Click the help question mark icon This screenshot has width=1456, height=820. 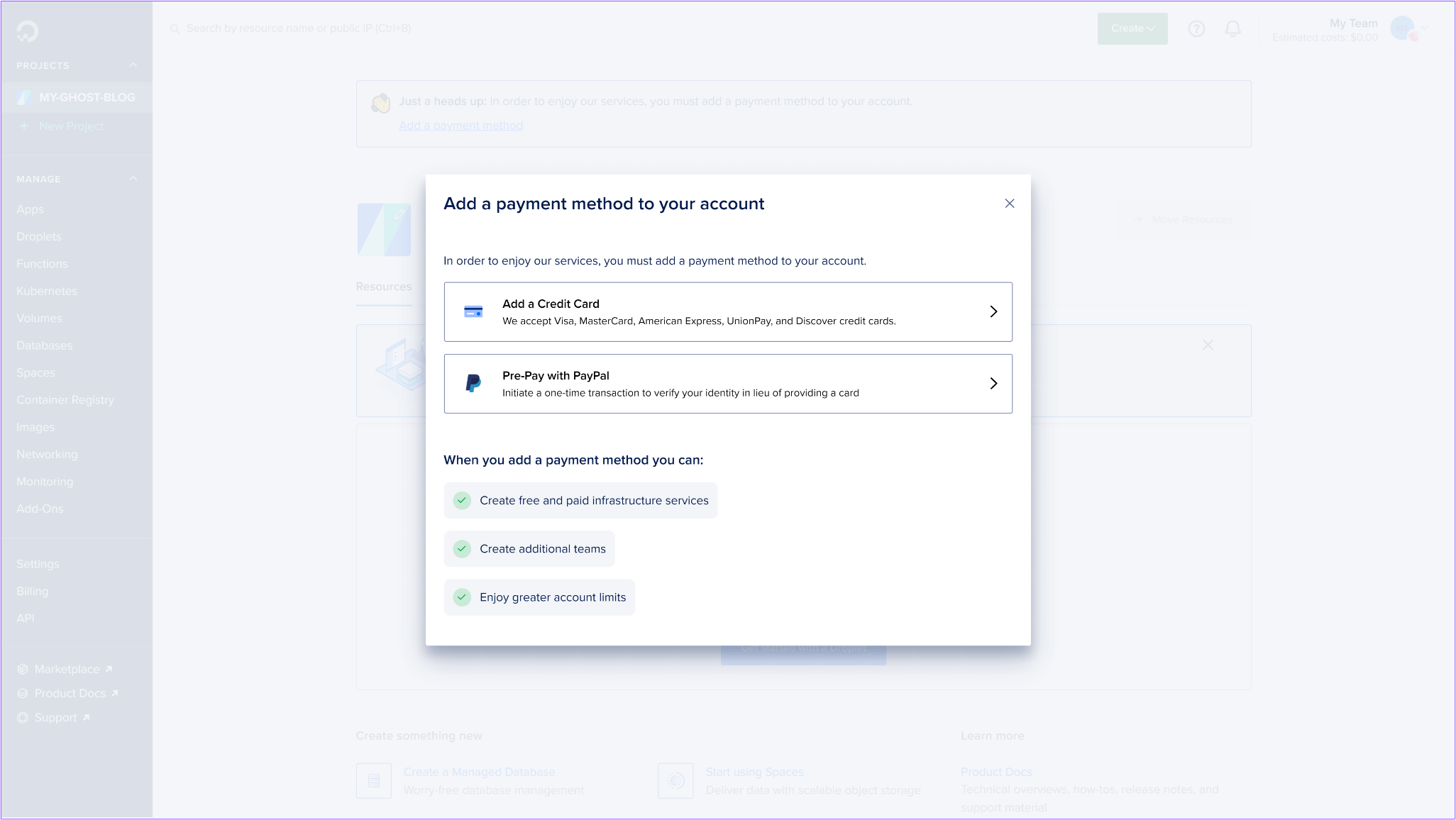click(x=1196, y=28)
